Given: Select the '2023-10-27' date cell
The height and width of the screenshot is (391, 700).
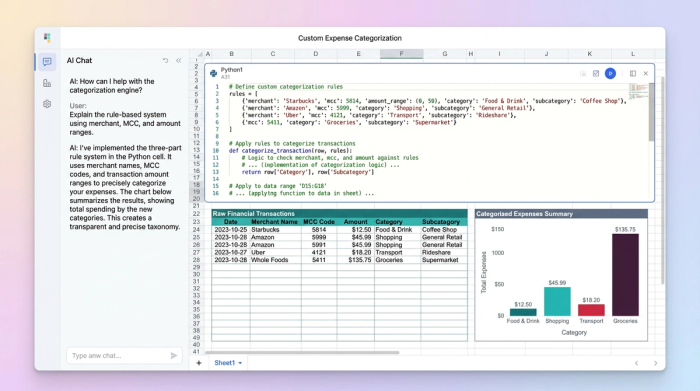Looking at the screenshot, I should click(231, 253).
